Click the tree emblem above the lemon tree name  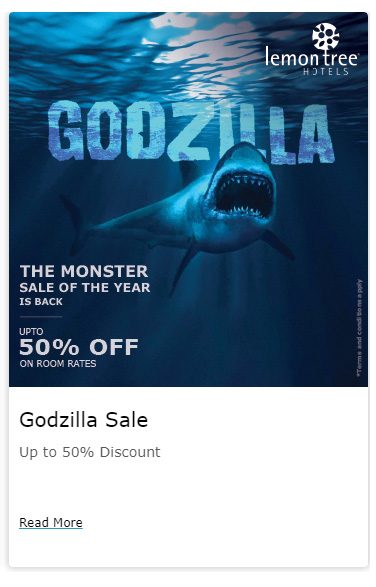325,36
